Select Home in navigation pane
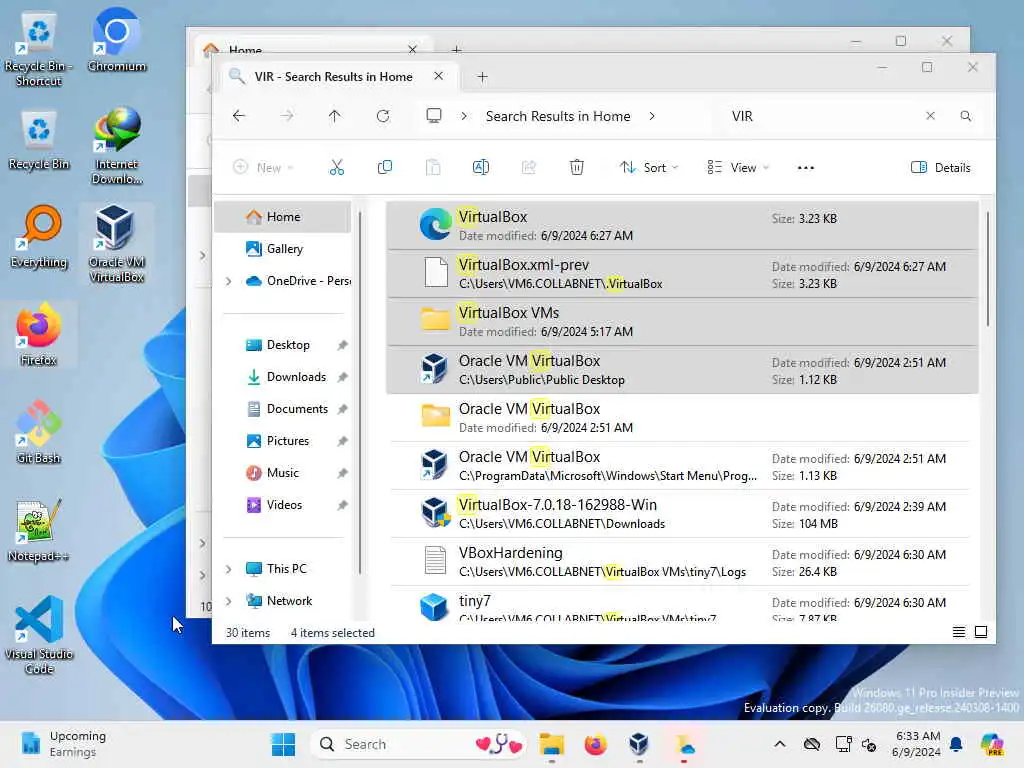The width and height of the screenshot is (1024, 768). point(283,217)
